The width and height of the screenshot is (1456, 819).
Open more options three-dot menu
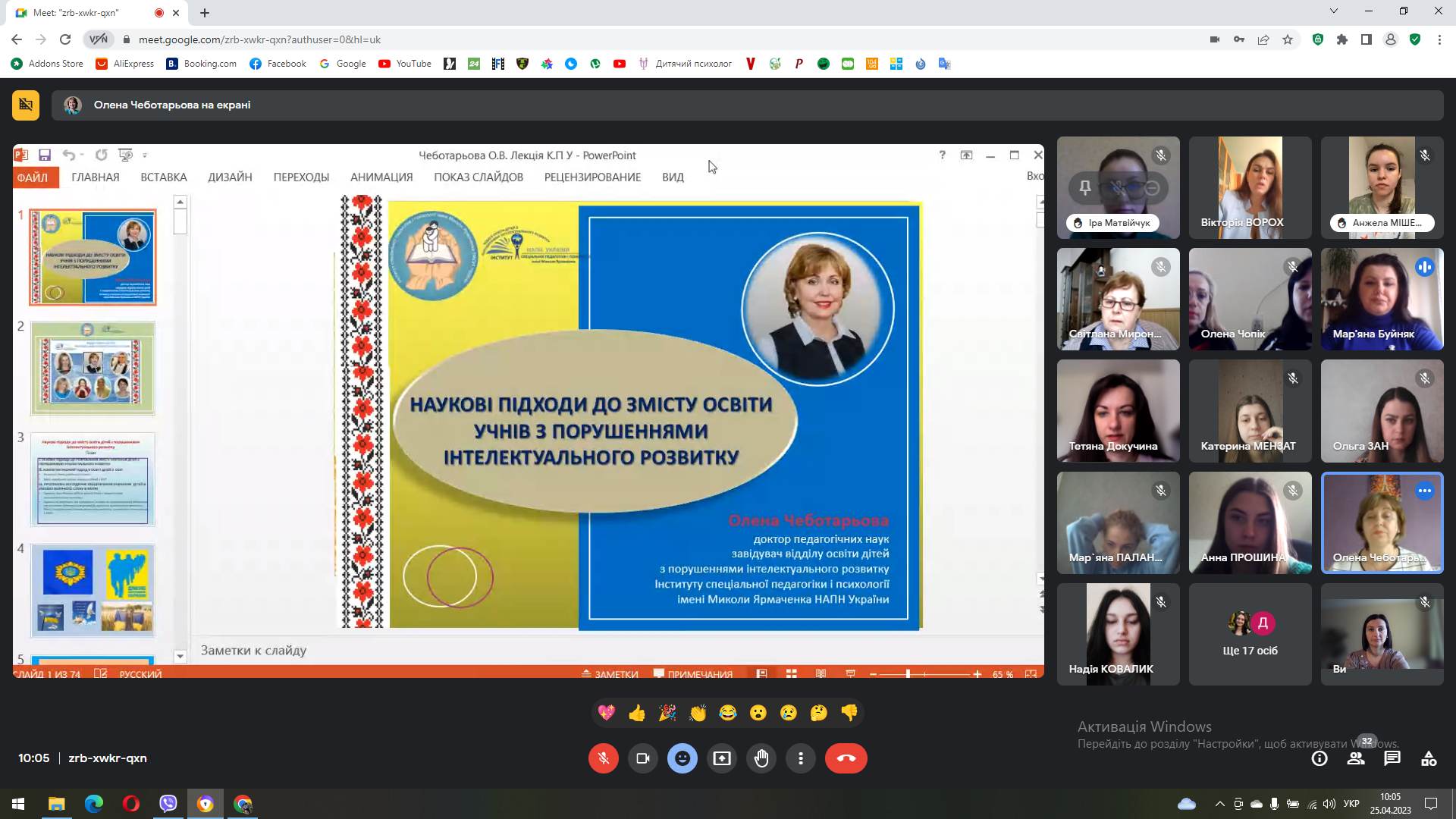(x=801, y=758)
